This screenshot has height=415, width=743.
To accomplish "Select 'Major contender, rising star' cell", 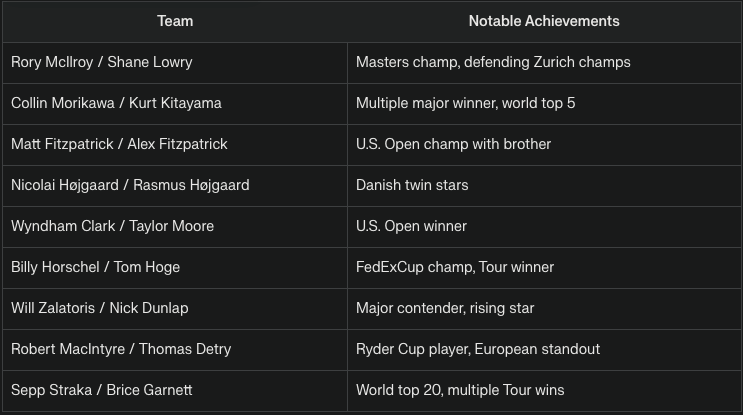I will [544, 308].
